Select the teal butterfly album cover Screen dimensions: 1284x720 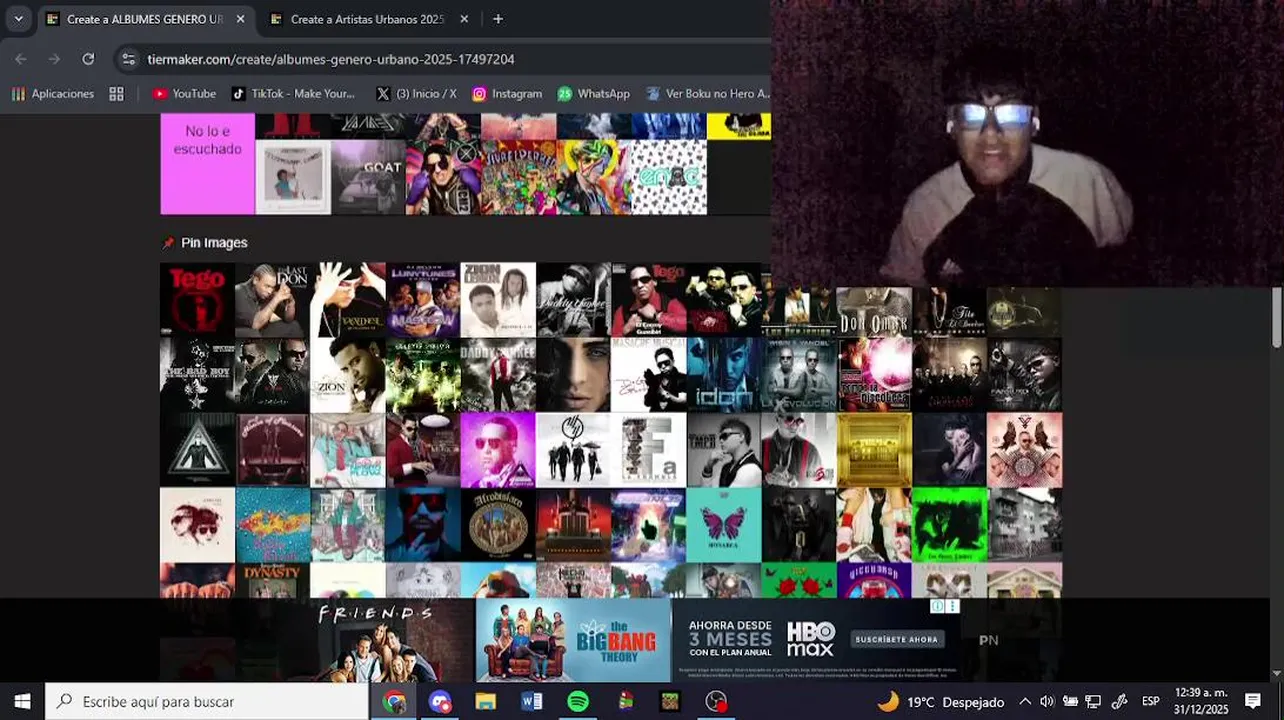coord(724,525)
